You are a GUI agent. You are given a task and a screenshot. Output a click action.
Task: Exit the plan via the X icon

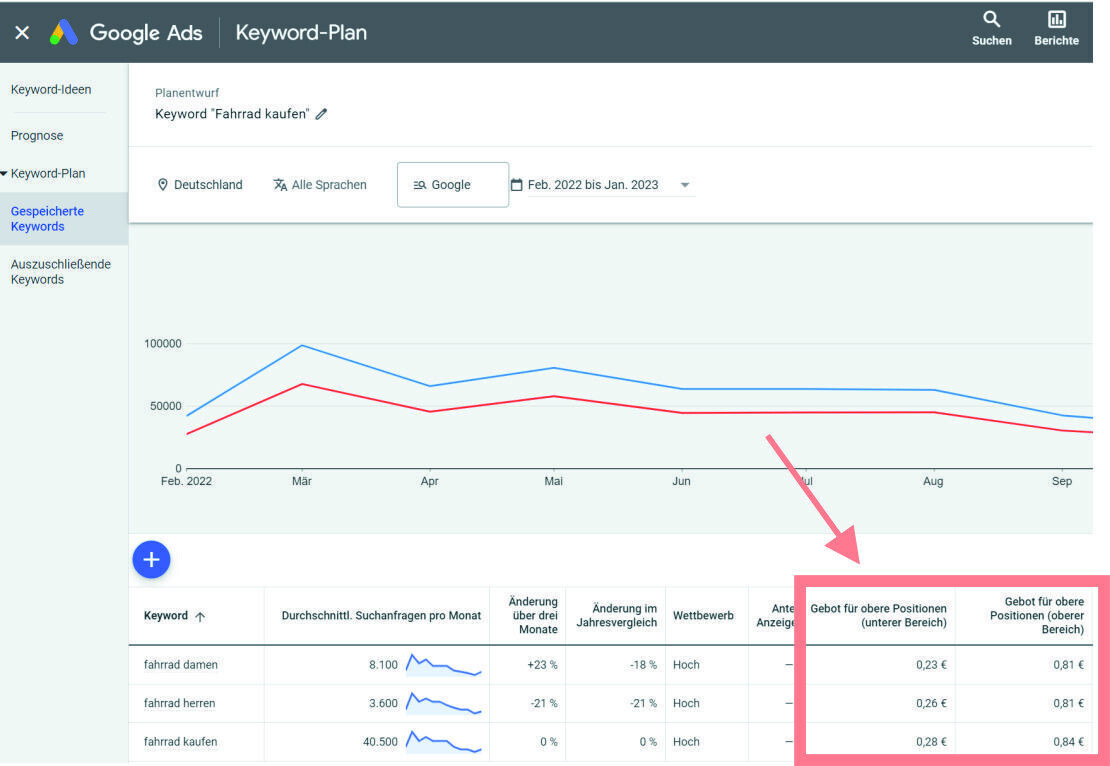[x=21, y=31]
